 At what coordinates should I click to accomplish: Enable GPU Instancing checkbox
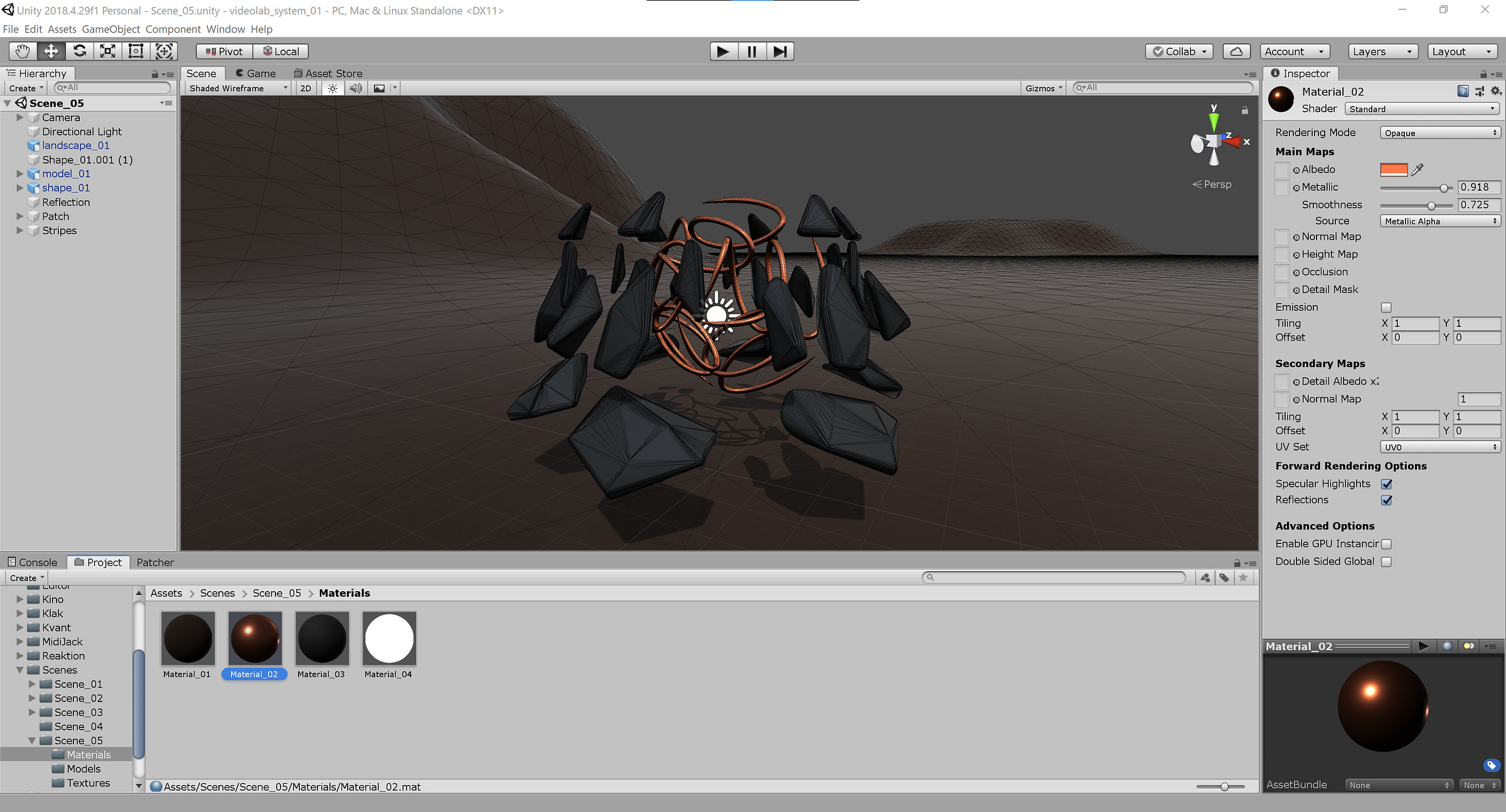coord(1386,544)
